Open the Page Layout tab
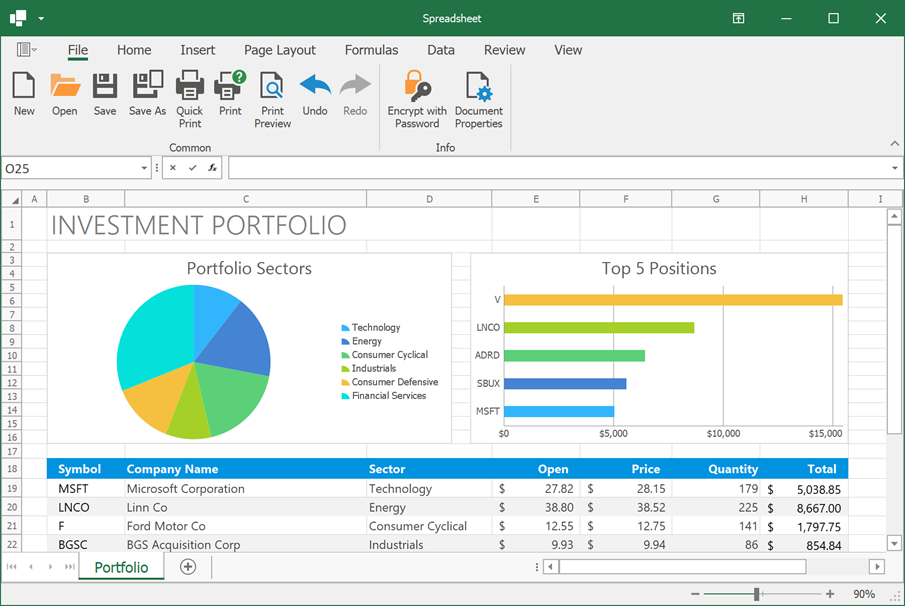This screenshot has height=606, width=906. [280, 50]
